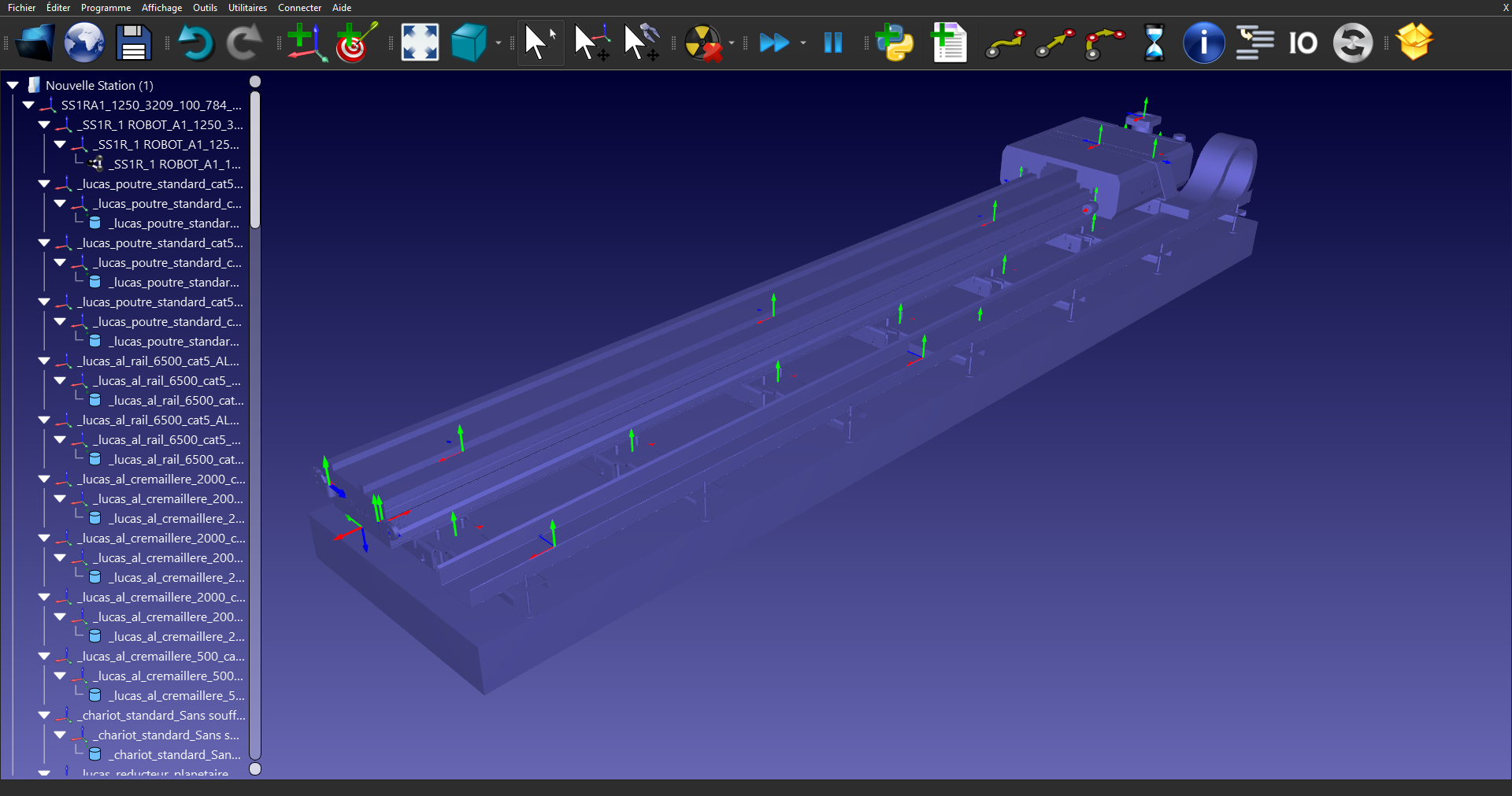
Task: Click the Open file folder icon
Action: tap(35, 43)
